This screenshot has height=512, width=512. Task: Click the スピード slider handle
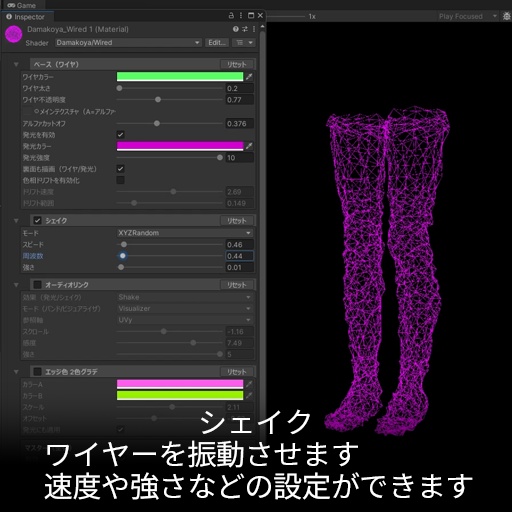[124, 244]
